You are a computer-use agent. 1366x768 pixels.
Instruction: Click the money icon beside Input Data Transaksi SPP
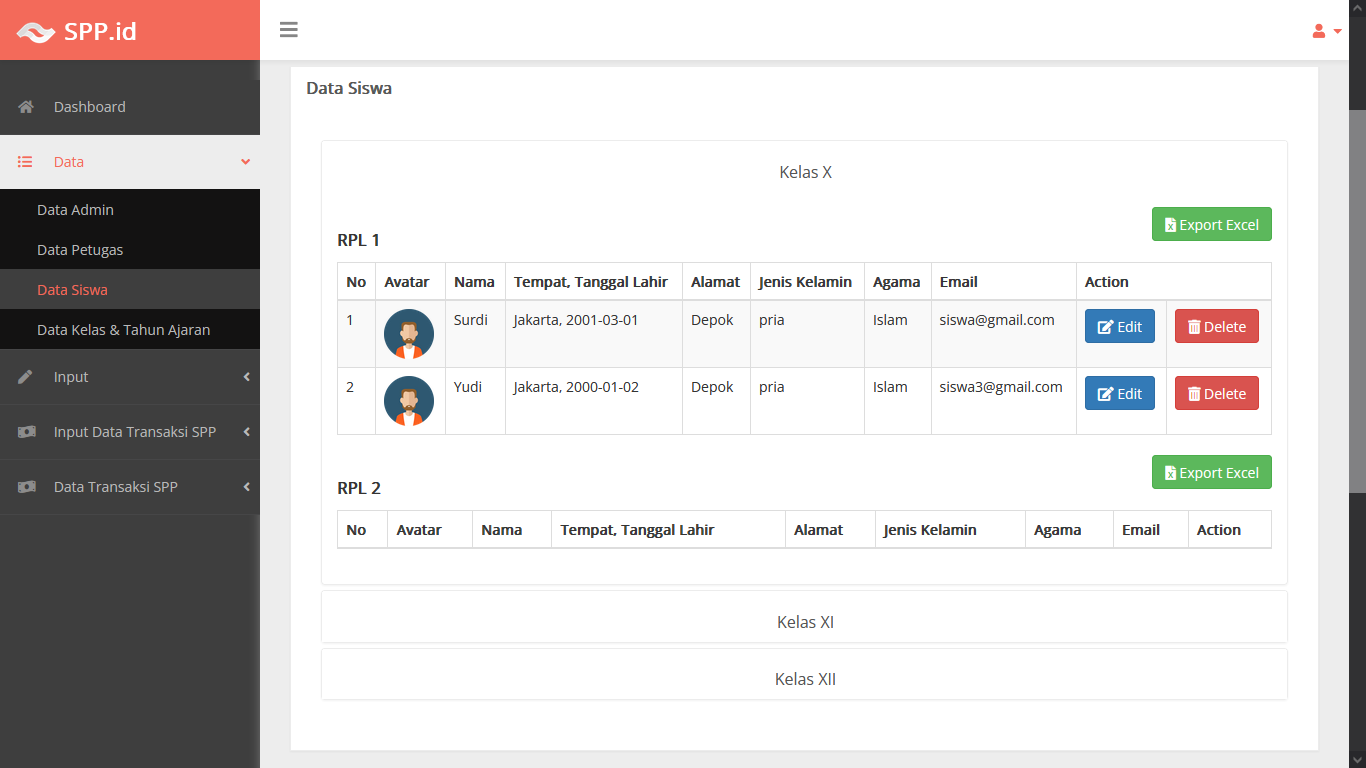(x=27, y=432)
